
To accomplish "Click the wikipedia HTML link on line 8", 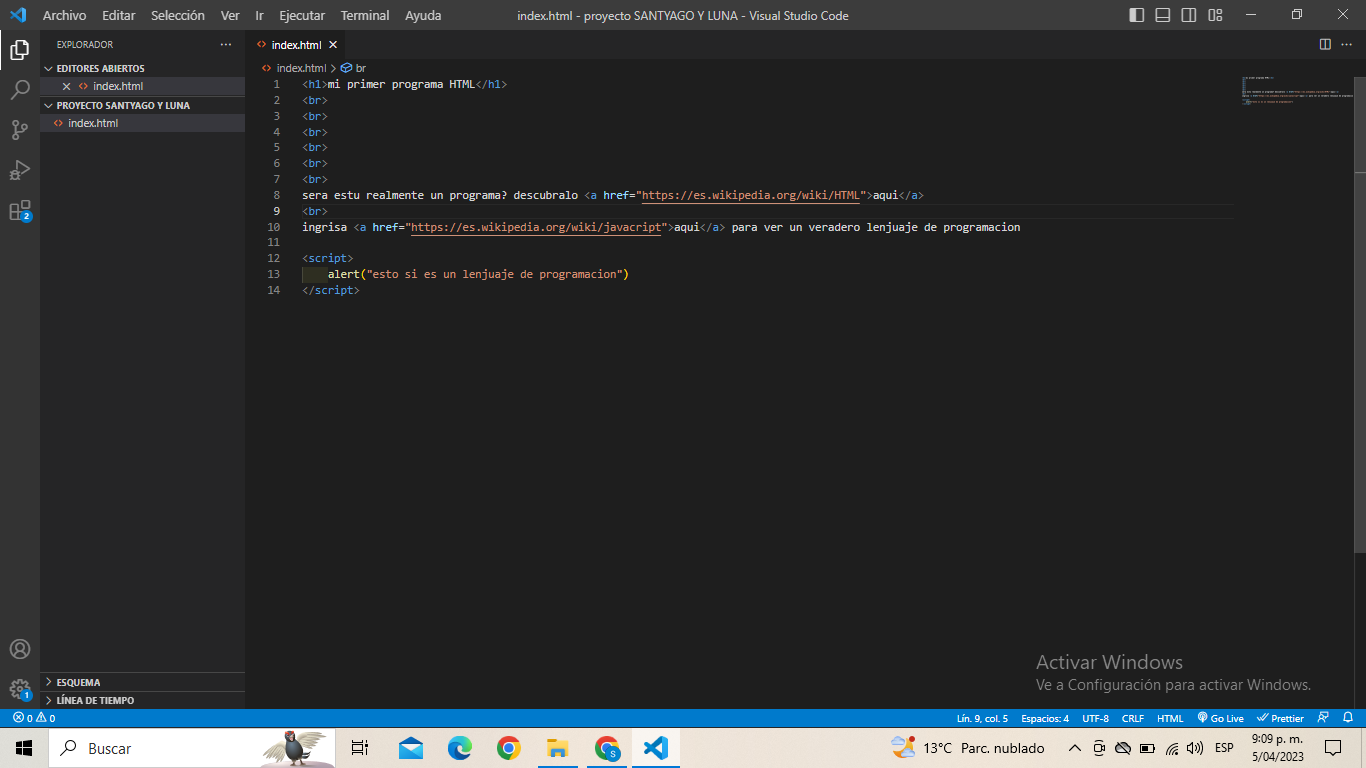I will (751, 195).
